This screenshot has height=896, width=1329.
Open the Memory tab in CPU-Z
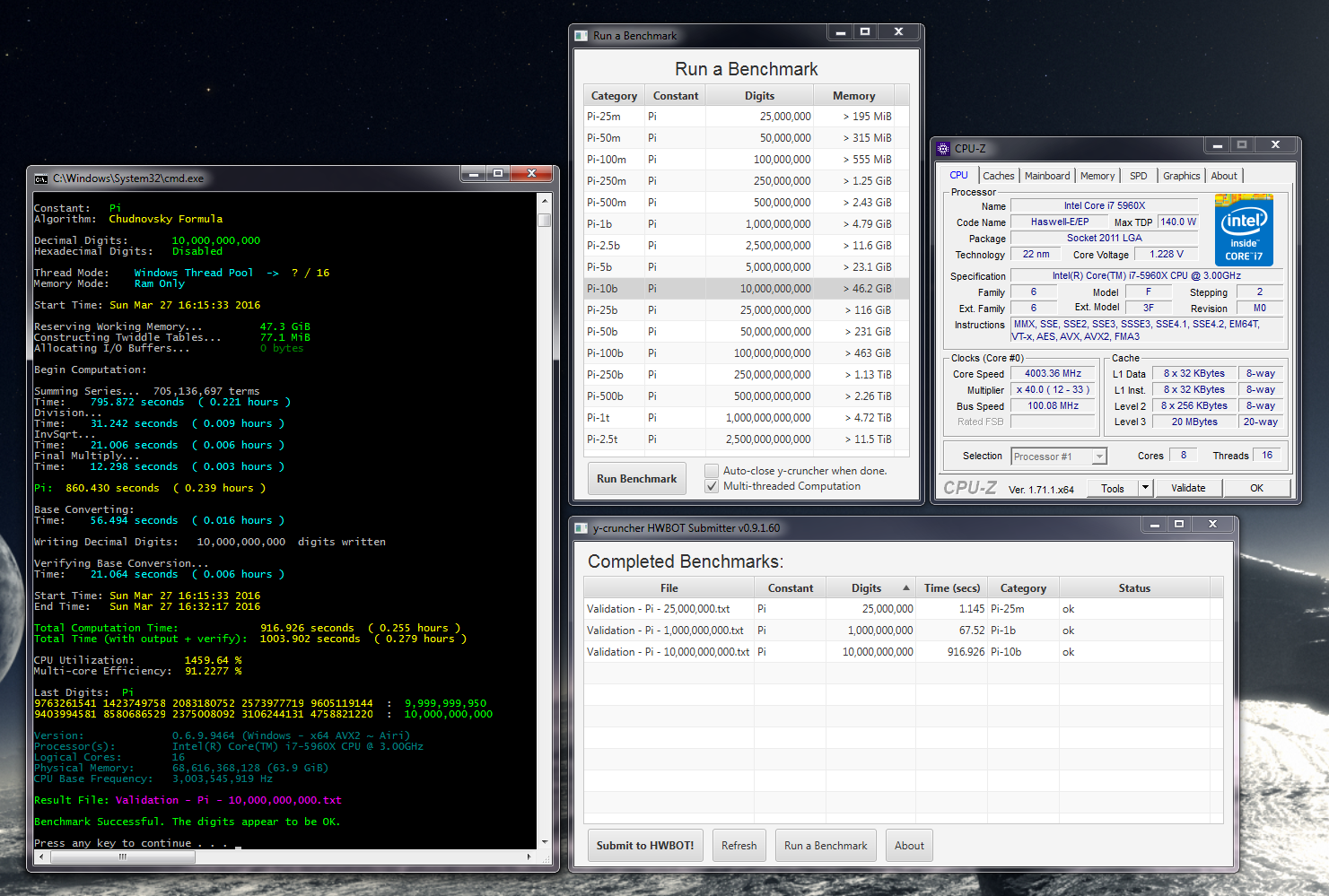[x=1097, y=177]
